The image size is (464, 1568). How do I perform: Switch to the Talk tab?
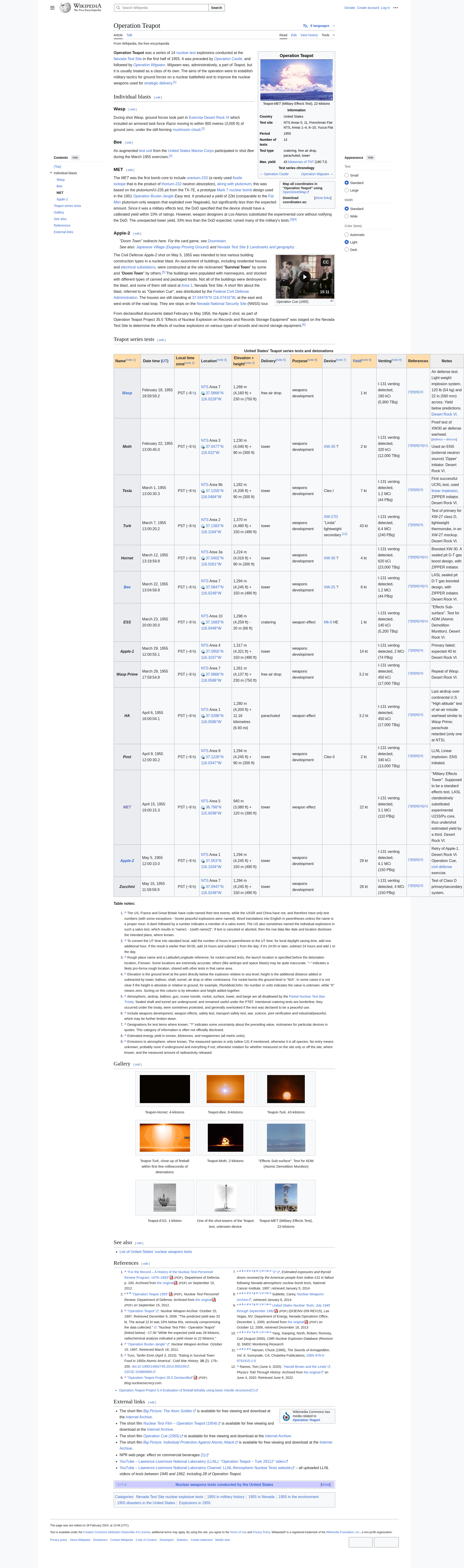(129, 35)
